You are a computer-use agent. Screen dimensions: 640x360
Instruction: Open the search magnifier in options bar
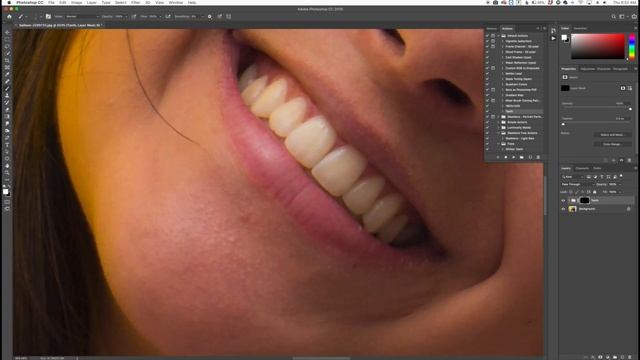click(613, 17)
